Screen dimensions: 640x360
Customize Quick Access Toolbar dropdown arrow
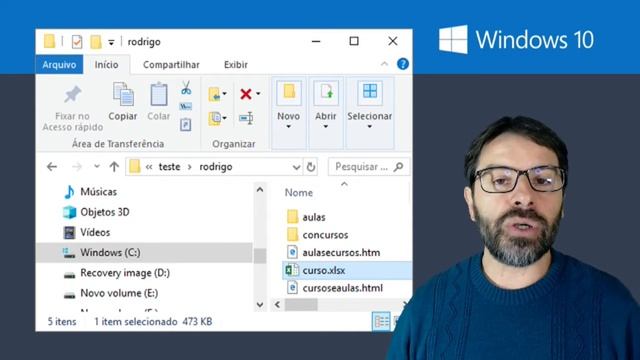111,42
